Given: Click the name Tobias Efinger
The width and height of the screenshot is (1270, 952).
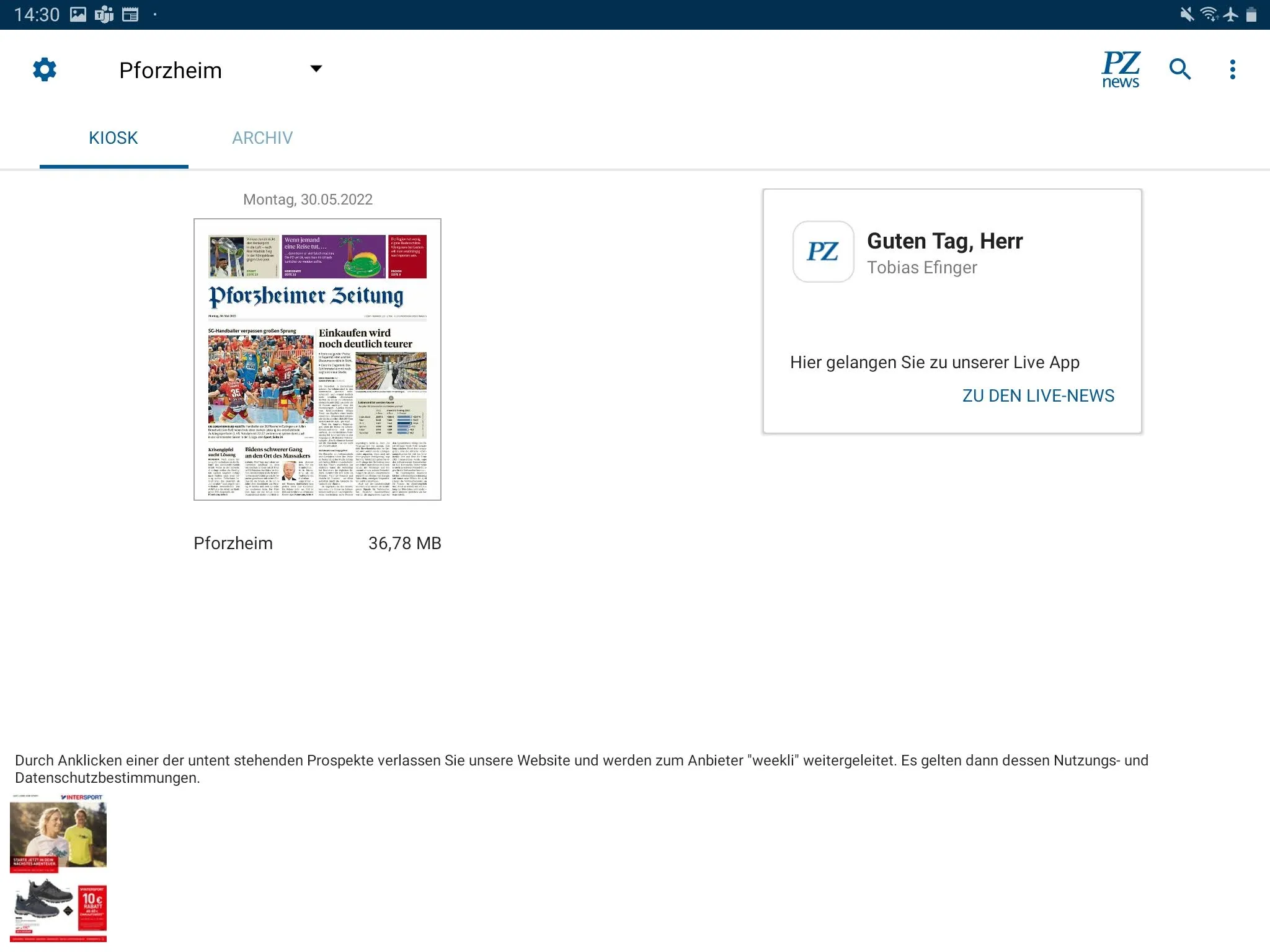Looking at the screenshot, I should [922, 267].
